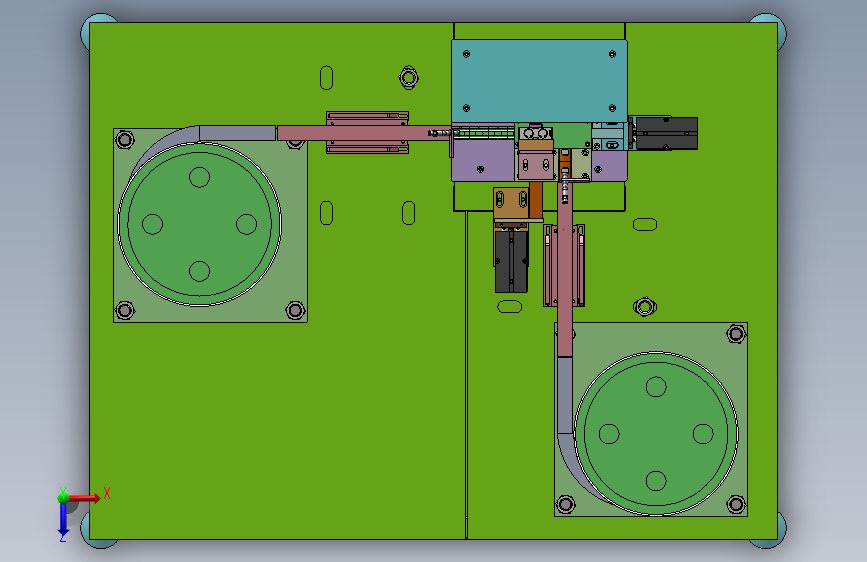The width and height of the screenshot is (867, 562).
Task: Select bottom-left hex bolt on left feeder base
Action: (125, 310)
